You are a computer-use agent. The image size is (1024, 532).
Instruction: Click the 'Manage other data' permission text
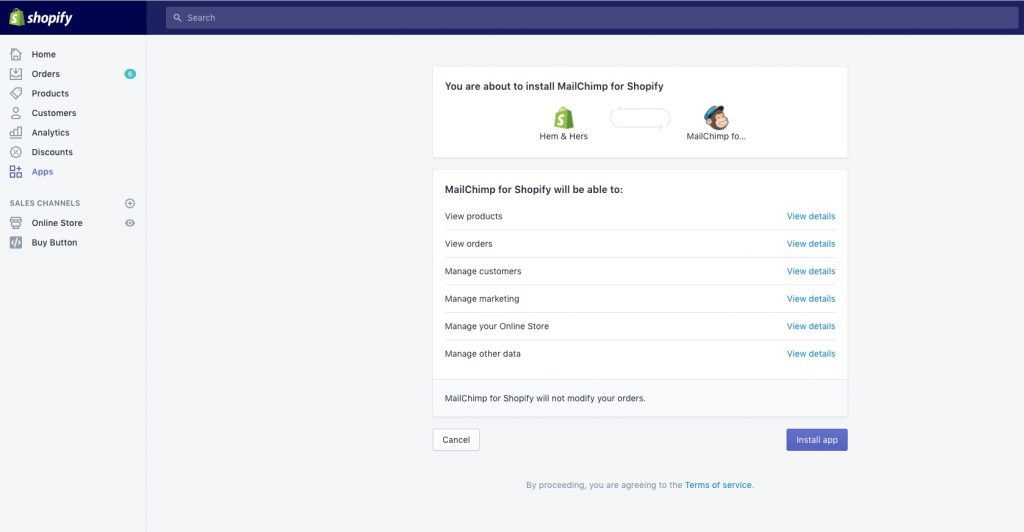tap(483, 353)
